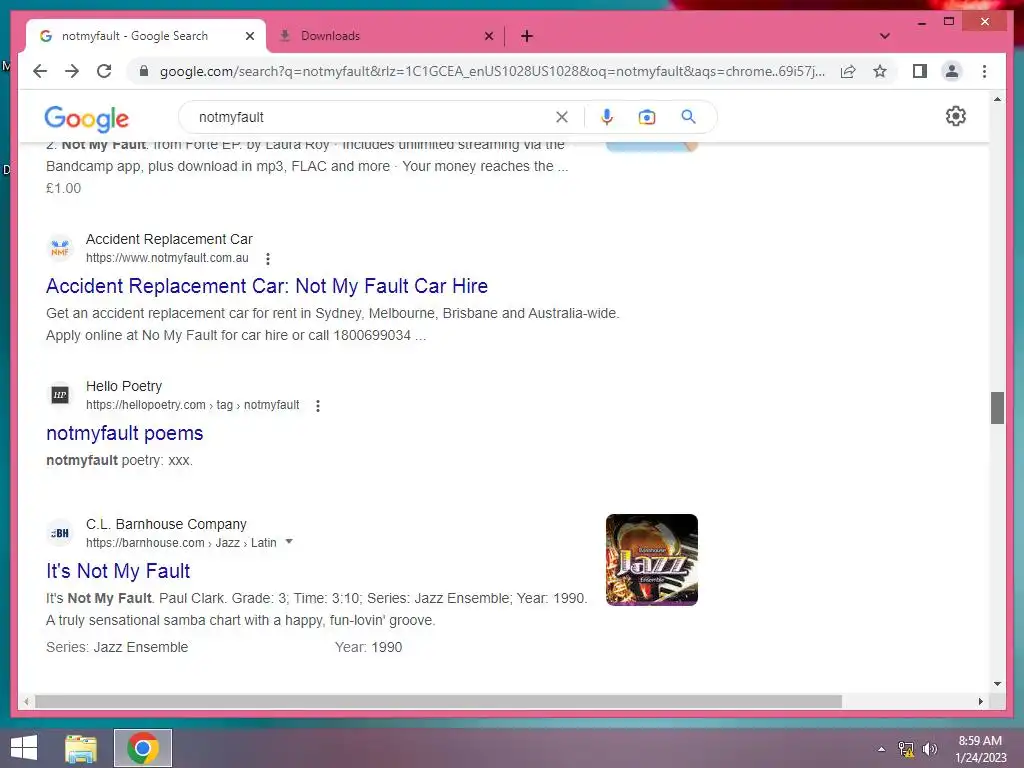Expand dropdown arrow beside barnhouse.com URL
The height and width of the screenshot is (768, 1024).
point(289,542)
